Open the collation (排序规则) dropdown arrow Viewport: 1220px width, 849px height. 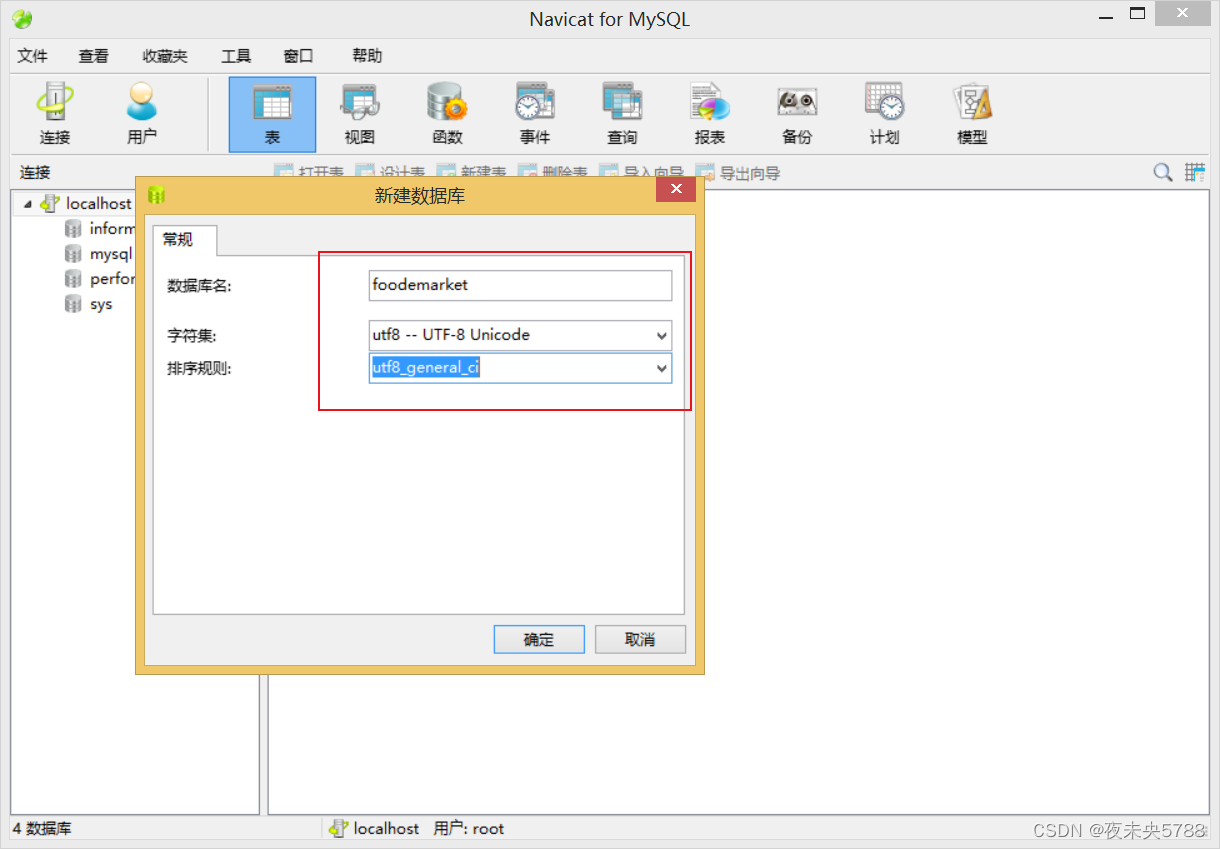tap(661, 369)
